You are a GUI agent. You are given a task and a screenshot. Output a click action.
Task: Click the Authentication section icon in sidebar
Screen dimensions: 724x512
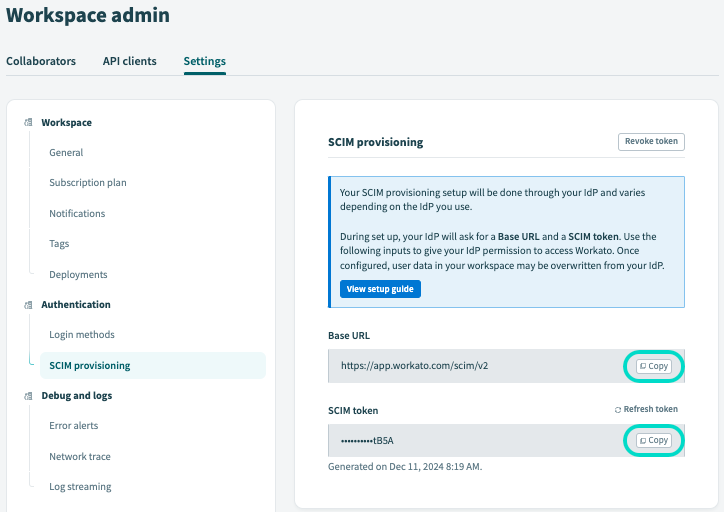(28, 305)
